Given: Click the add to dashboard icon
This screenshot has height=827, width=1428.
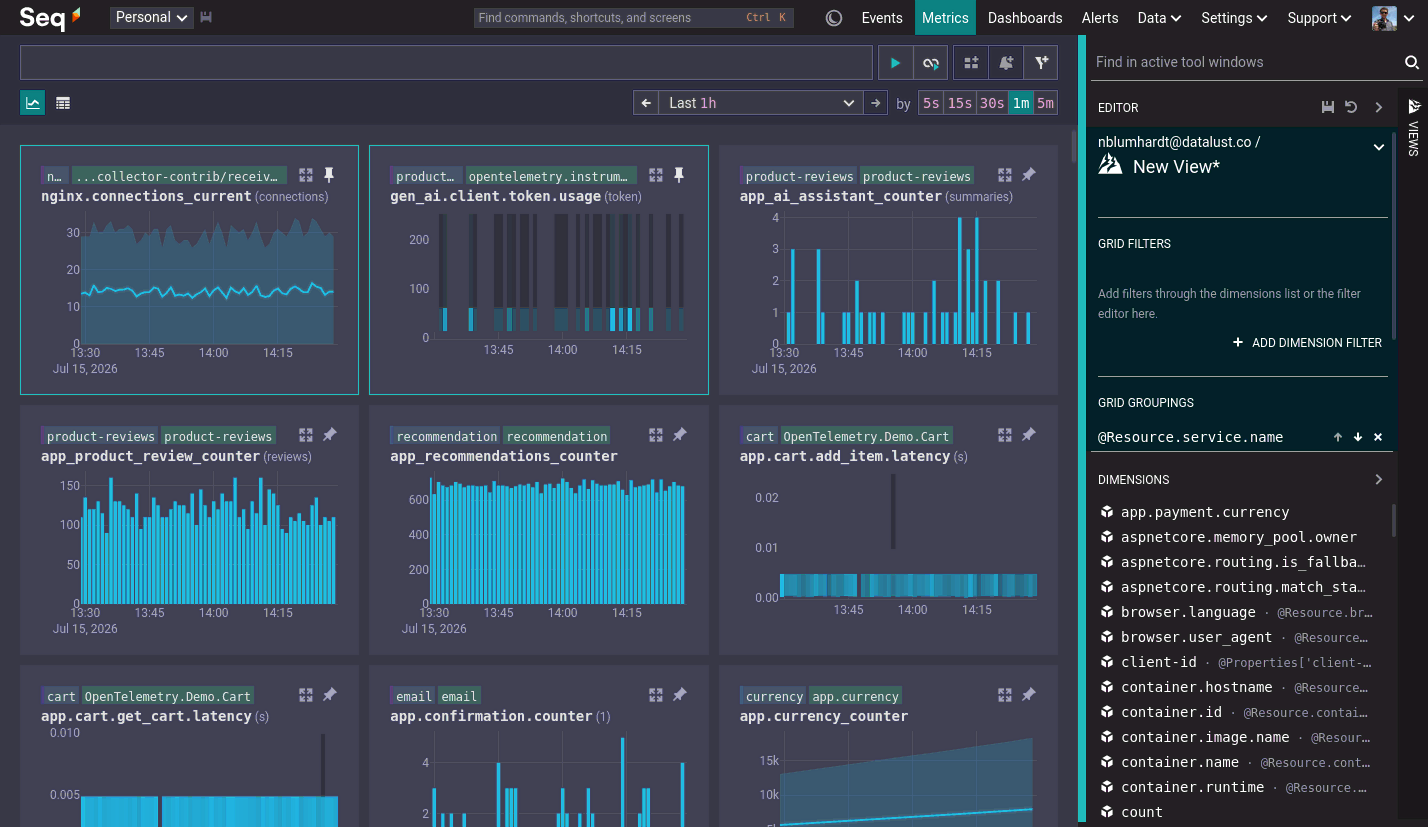Looking at the screenshot, I should [x=970, y=63].
